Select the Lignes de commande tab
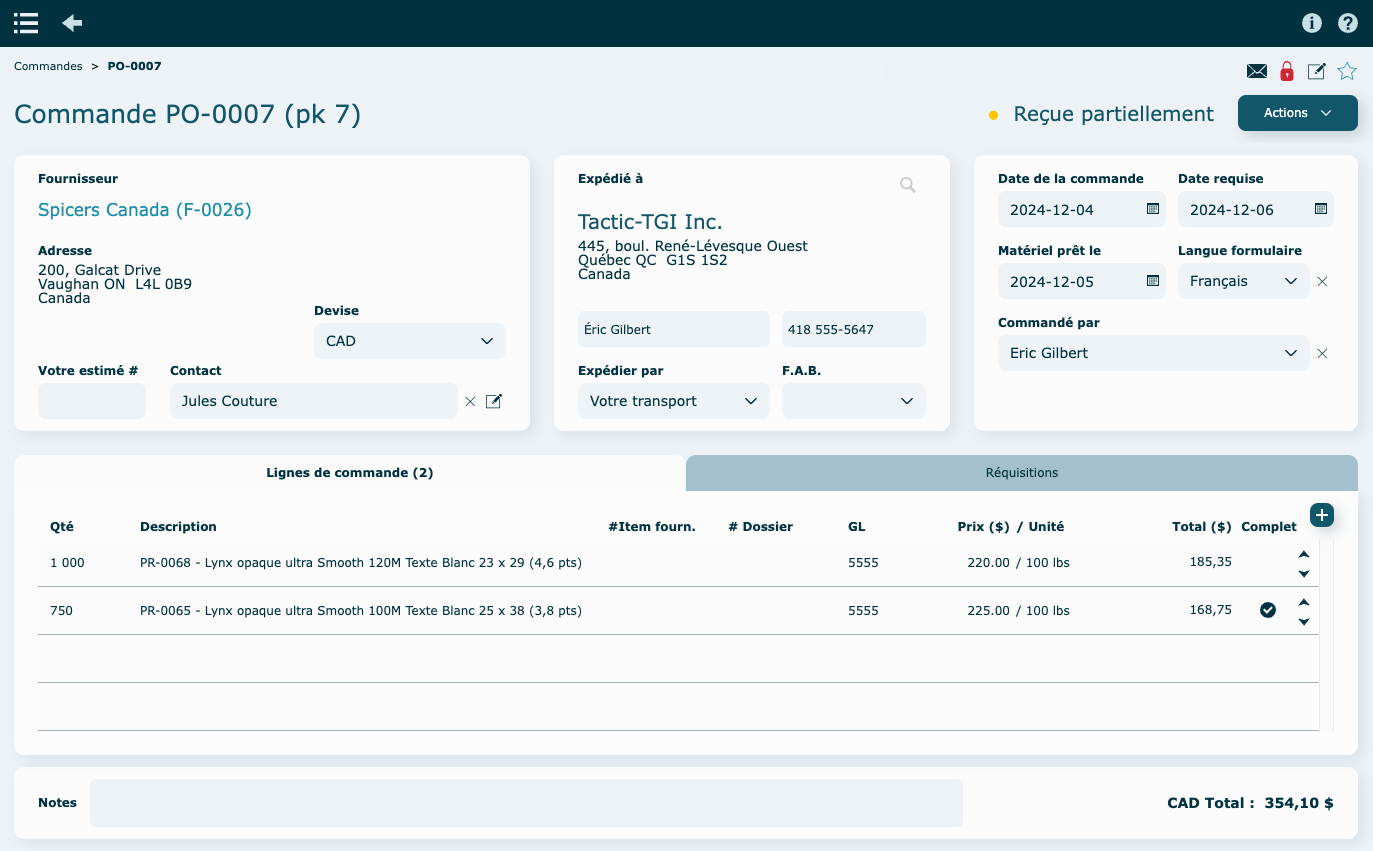Image resolution: width=1373 pixels, height=851 pixels. click(x=350, y=473)
